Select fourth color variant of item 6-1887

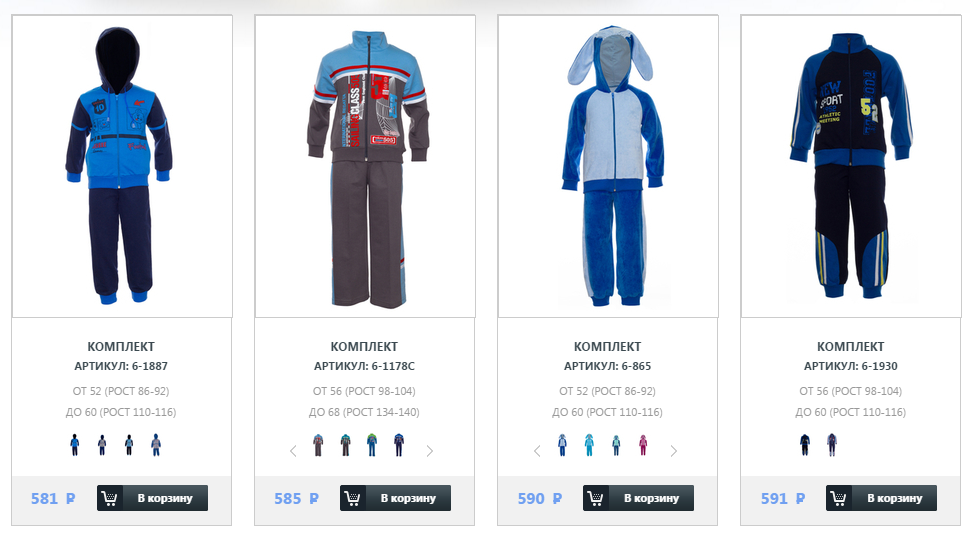[156, 445]
